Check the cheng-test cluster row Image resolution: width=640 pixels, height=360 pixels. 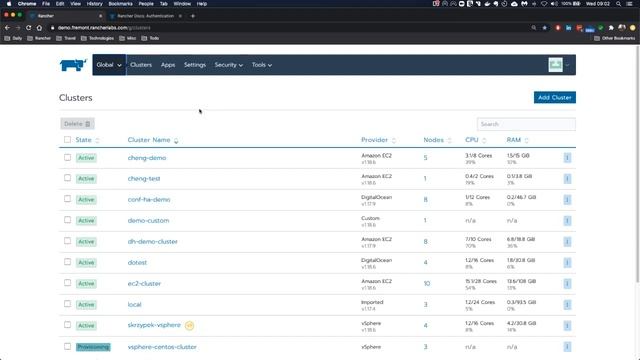tap(67, 178)
